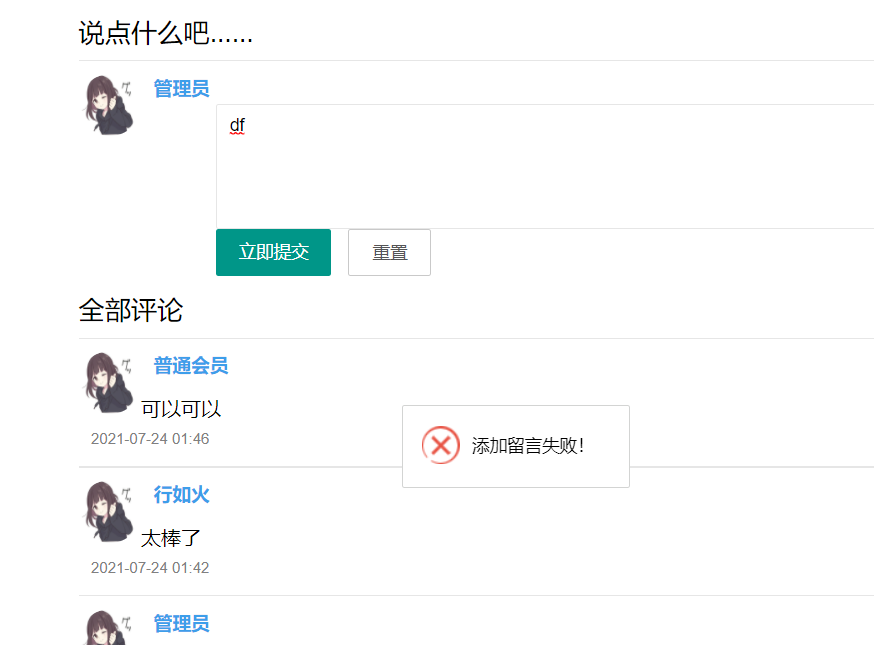Click the avatar of the bottom 管理员 comment
The width and height of the screenshot is (874, 645).
(x=109, y=628)
